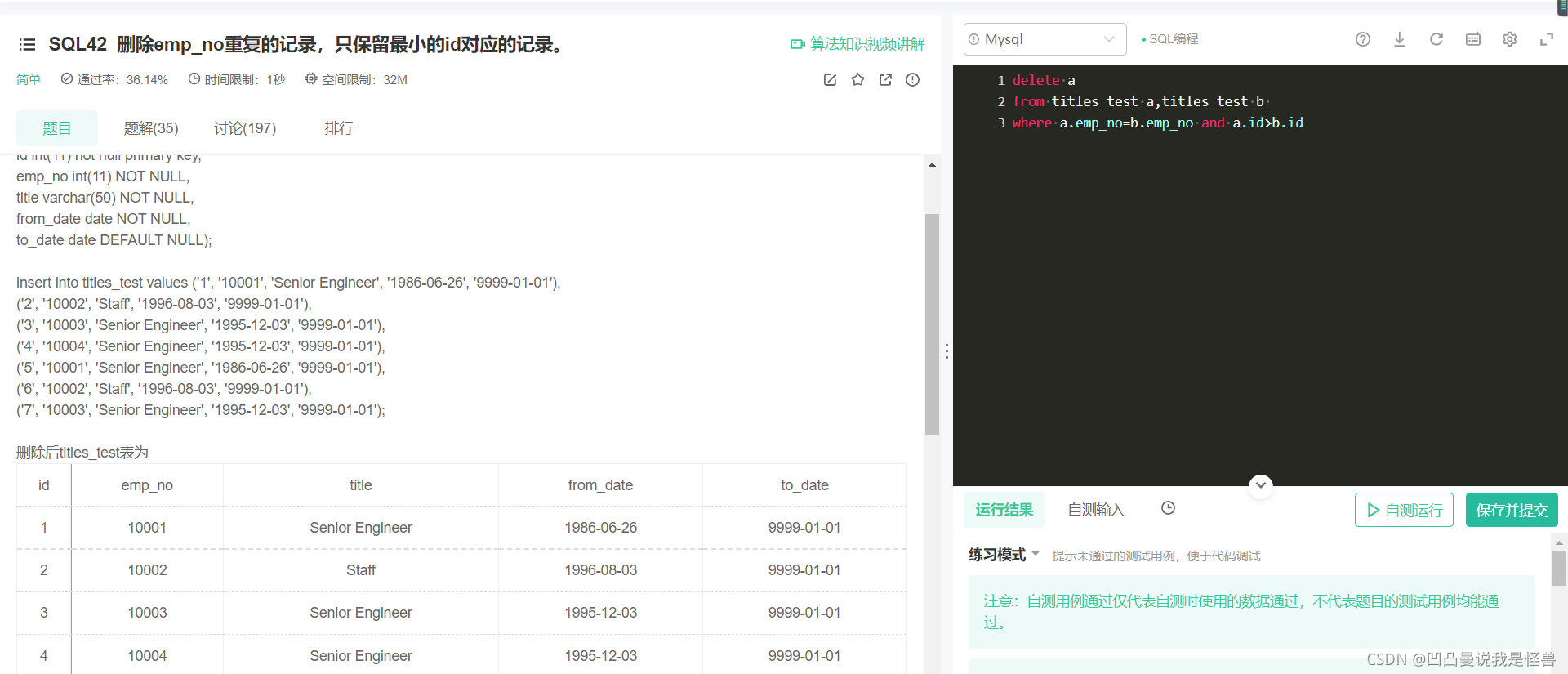
Task: Click the 注意 self-test notice message
Action: (1251, 612)
